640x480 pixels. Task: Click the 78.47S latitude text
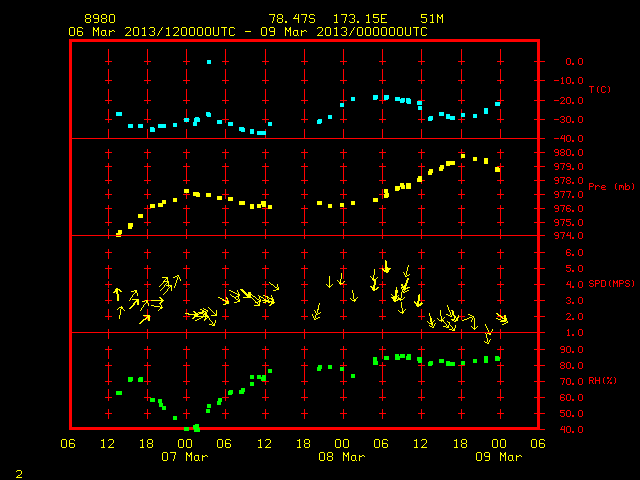[292, 19]
